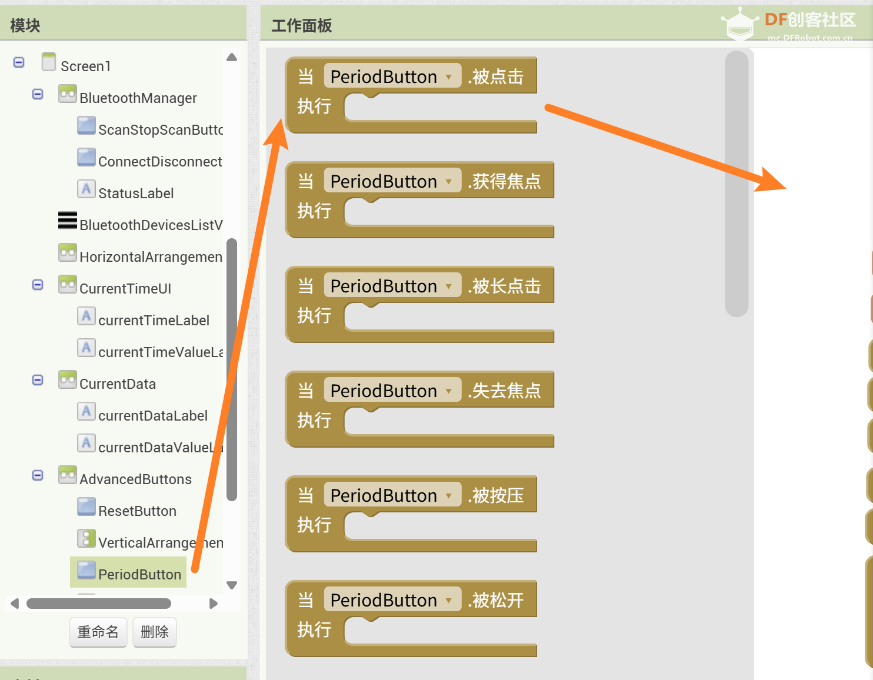Click the currentDataLabel label icon
The image size is (873, 680).
(86, 412)
